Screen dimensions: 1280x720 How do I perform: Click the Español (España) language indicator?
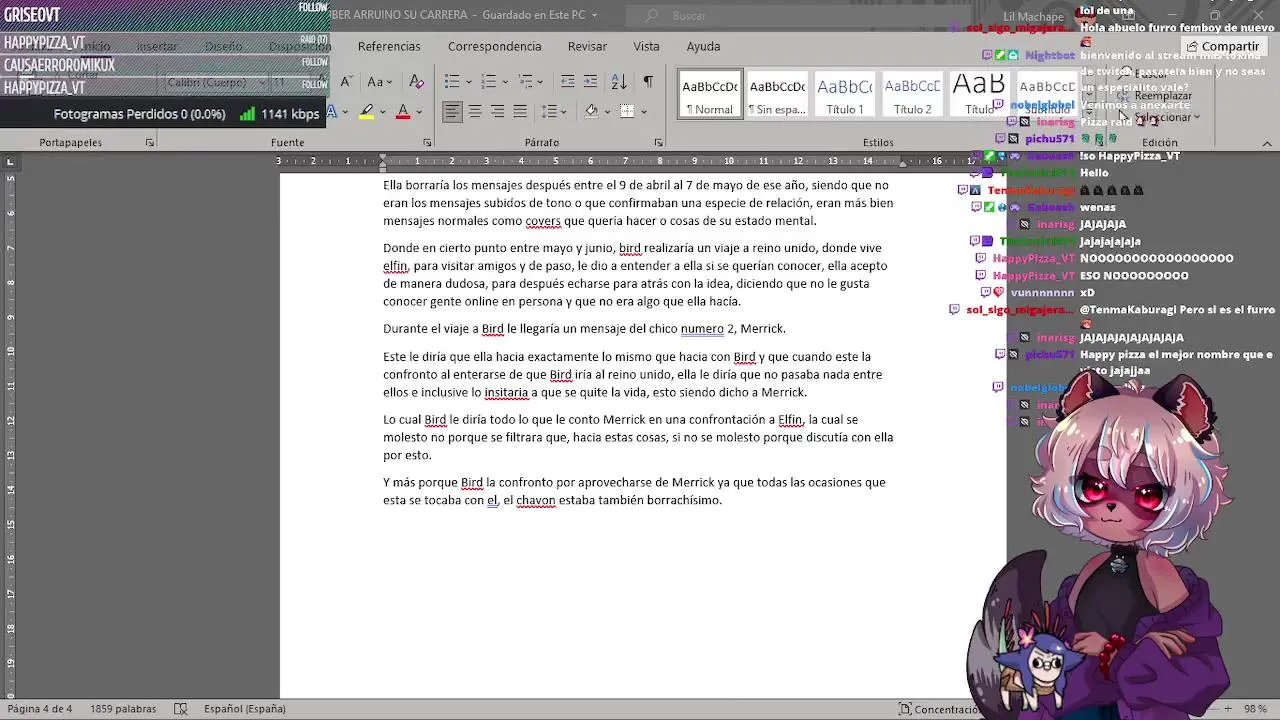[245, 709]
